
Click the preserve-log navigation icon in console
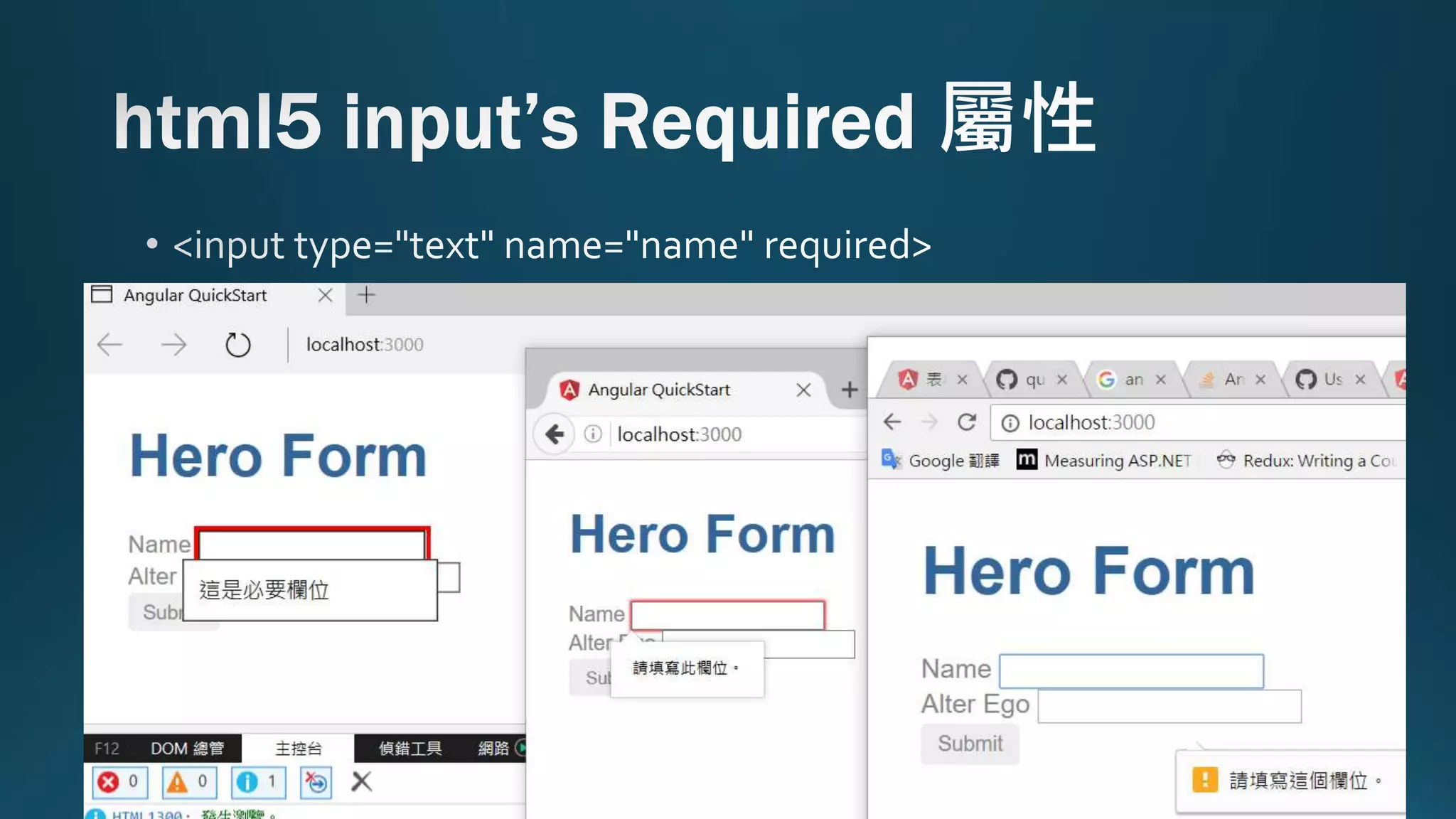pyautogui.click(x=316, y=782)
